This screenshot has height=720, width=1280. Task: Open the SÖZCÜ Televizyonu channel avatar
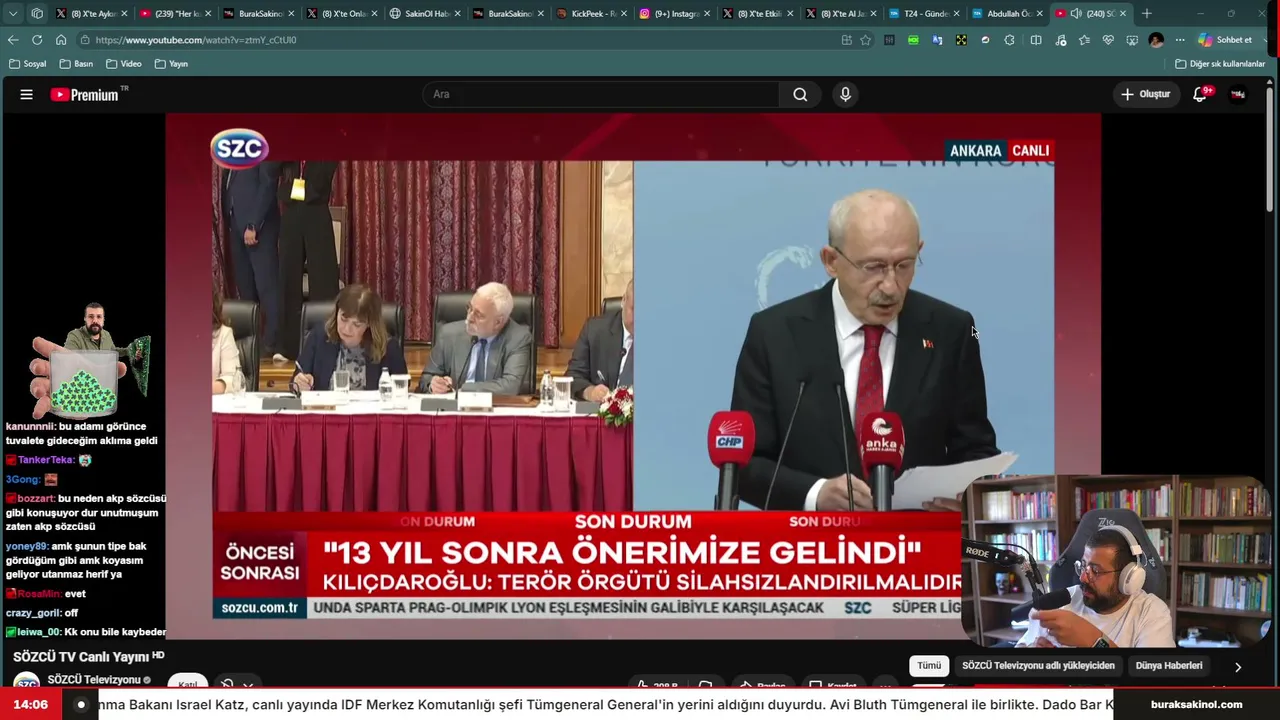[x=26, y=682]
